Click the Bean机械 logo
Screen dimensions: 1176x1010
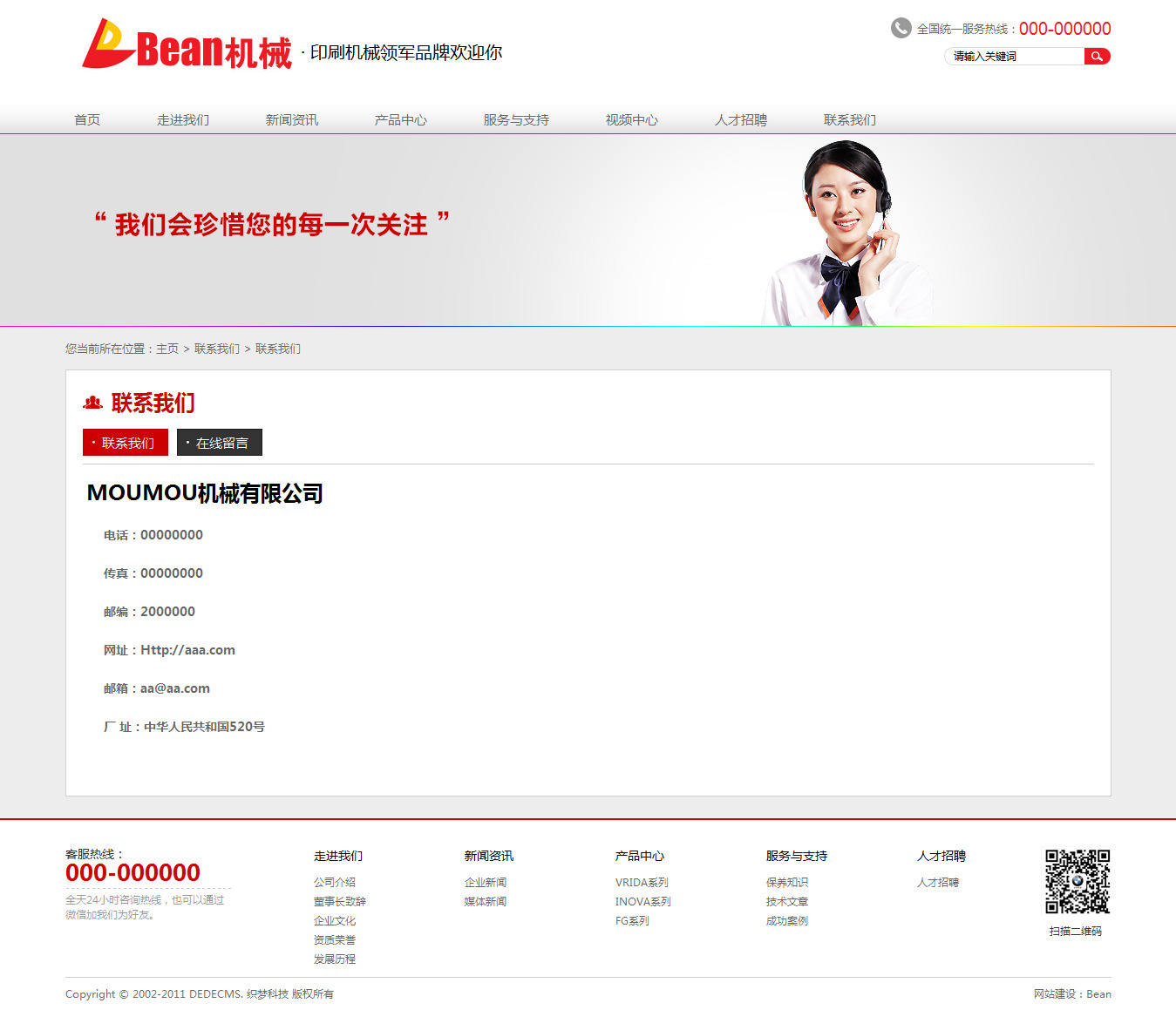tap(187, 46)
